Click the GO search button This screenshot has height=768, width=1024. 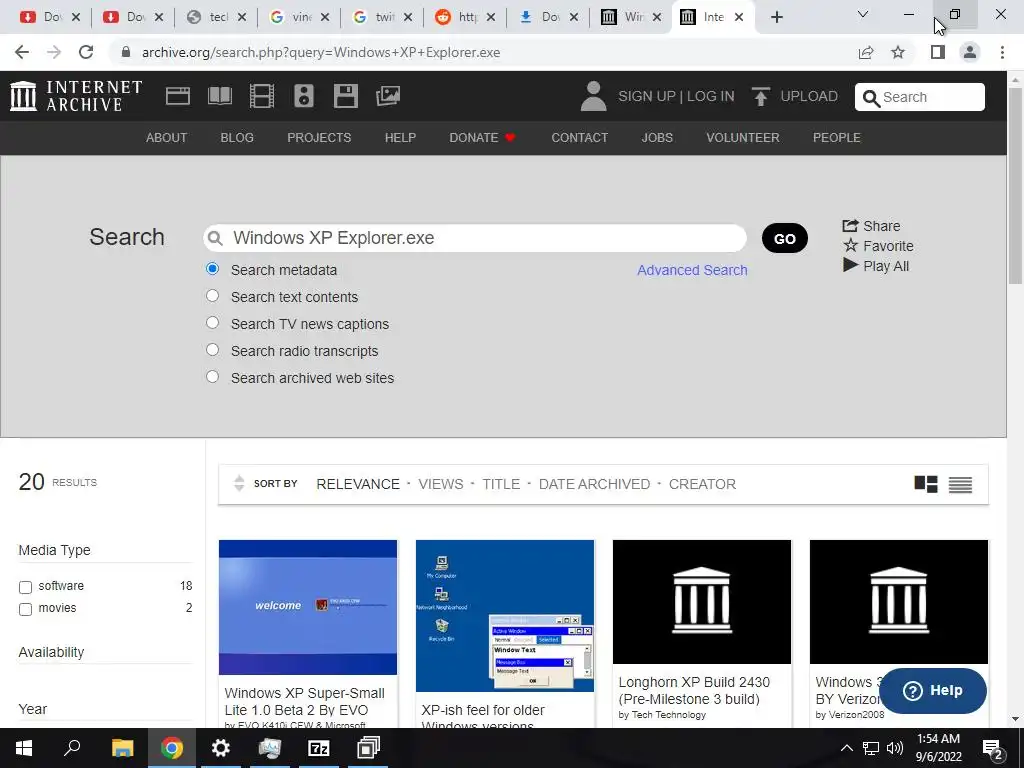(x=784, y=238)
